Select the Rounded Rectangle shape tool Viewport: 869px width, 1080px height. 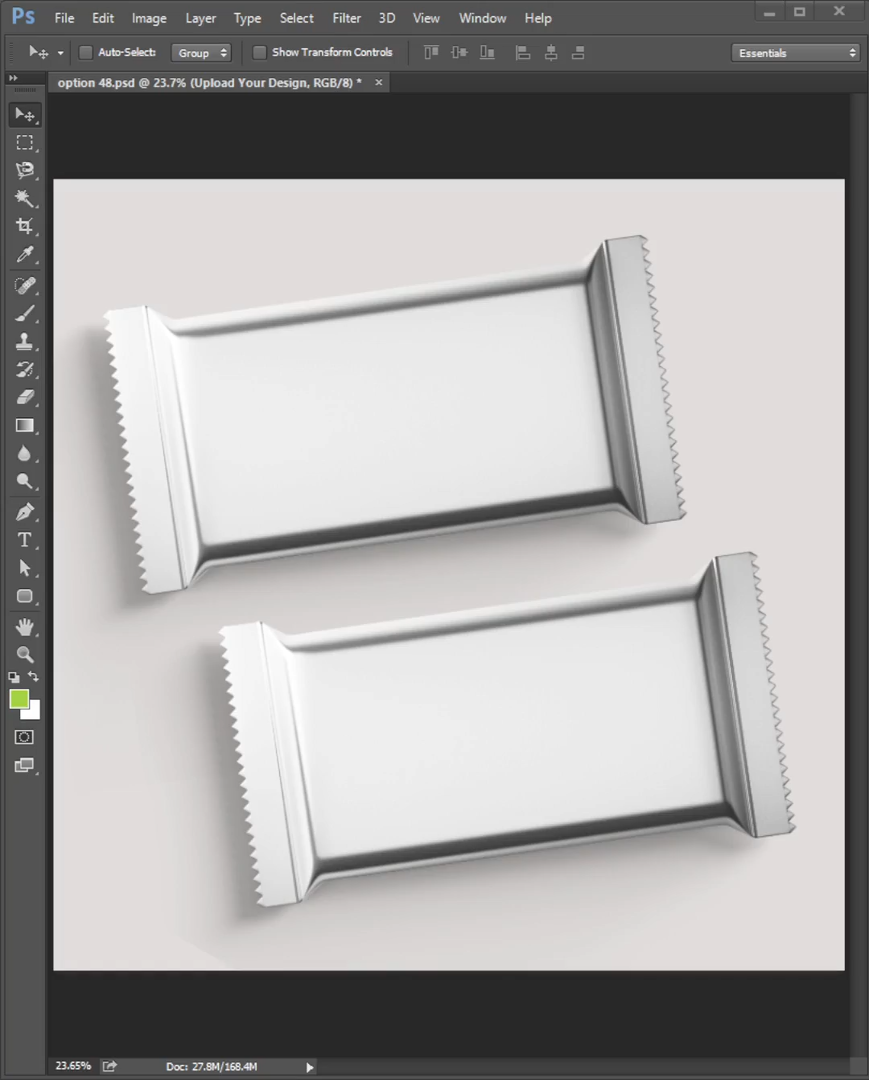click(x=25, y=596)
